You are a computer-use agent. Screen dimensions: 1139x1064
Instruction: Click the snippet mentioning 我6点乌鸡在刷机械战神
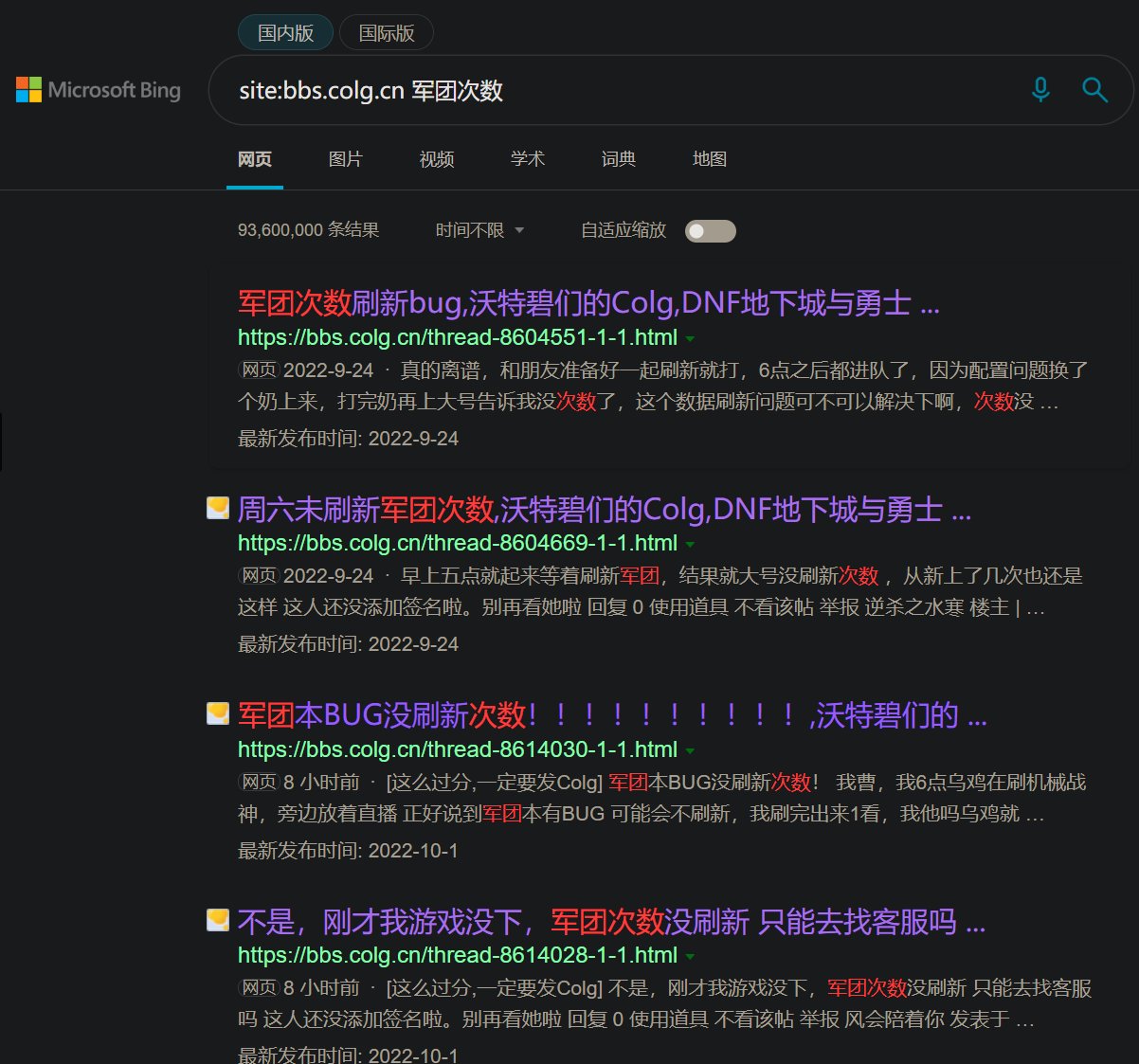click(x=662, y=798)
